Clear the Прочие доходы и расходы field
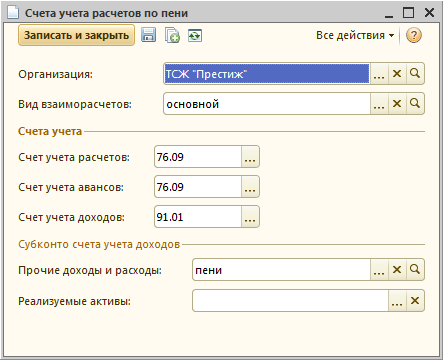Viewport: 443px width, 360px height. pyautogui.click(x=397, y=270)
